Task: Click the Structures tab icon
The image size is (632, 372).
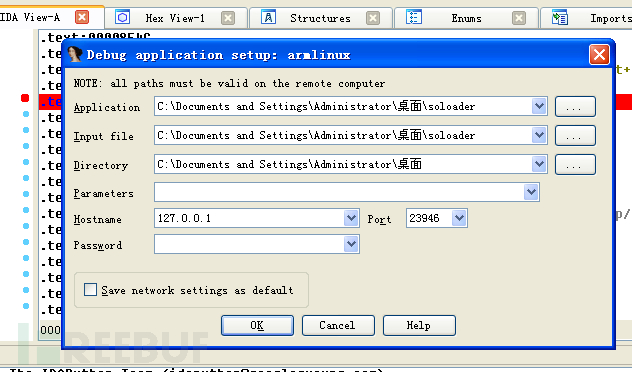Action: (268, 17)
